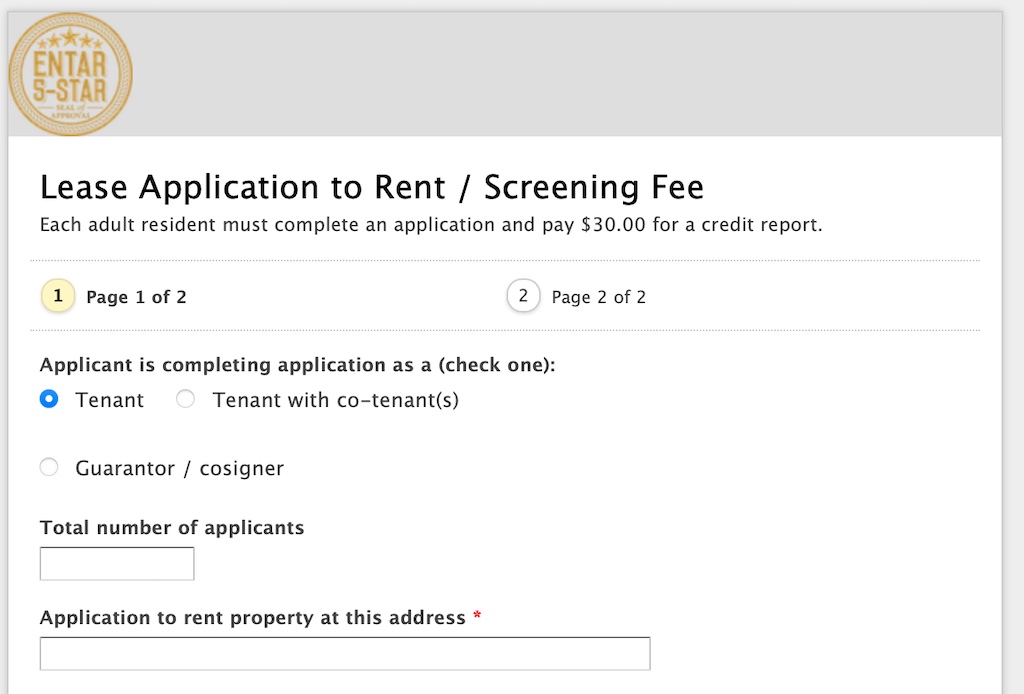Switch to the 'Page 2 of 2' label
The height and width of the screenshot is (694, 1024).
598,297
